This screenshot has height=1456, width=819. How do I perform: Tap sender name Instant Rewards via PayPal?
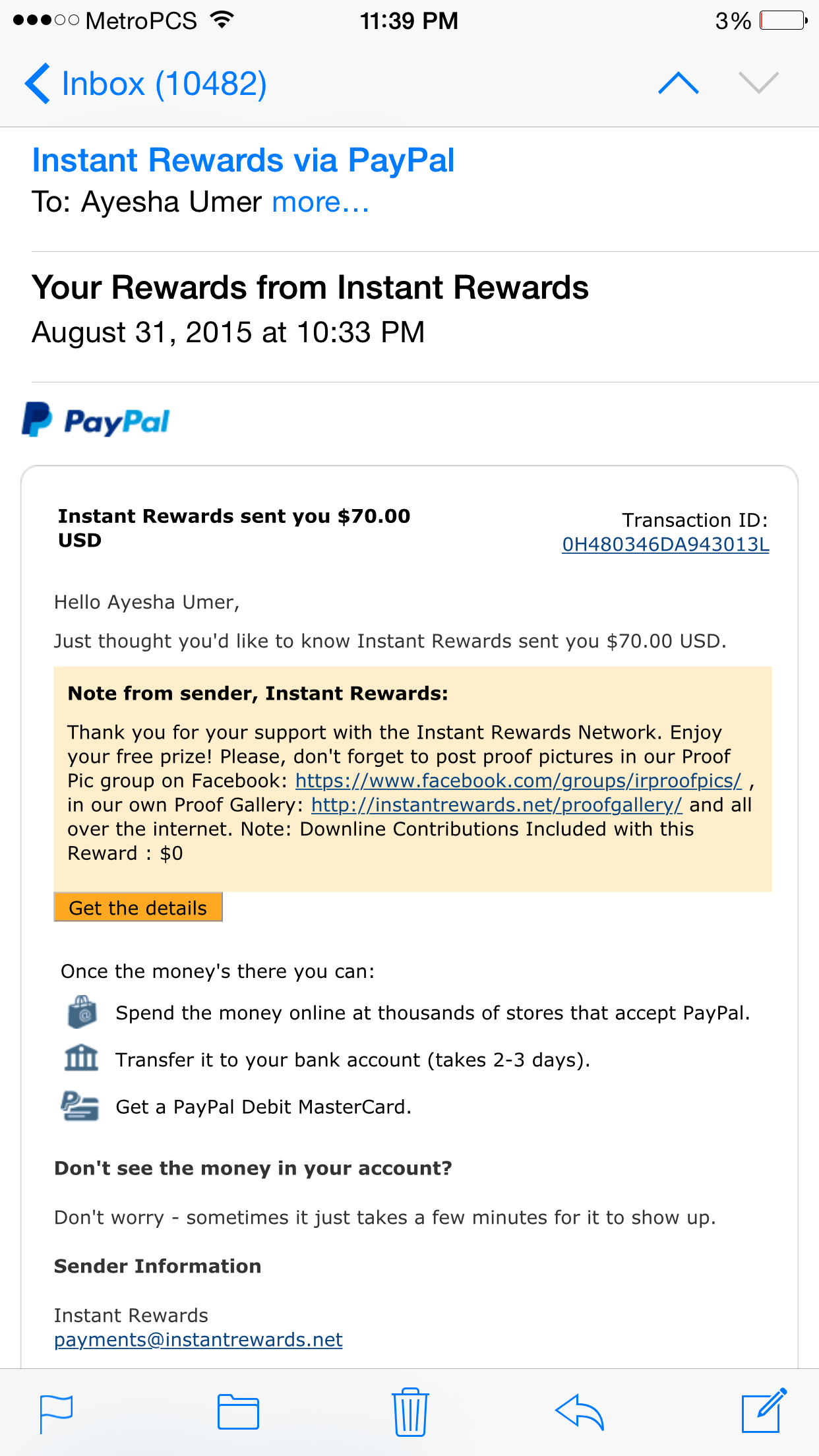pos(243,160)
